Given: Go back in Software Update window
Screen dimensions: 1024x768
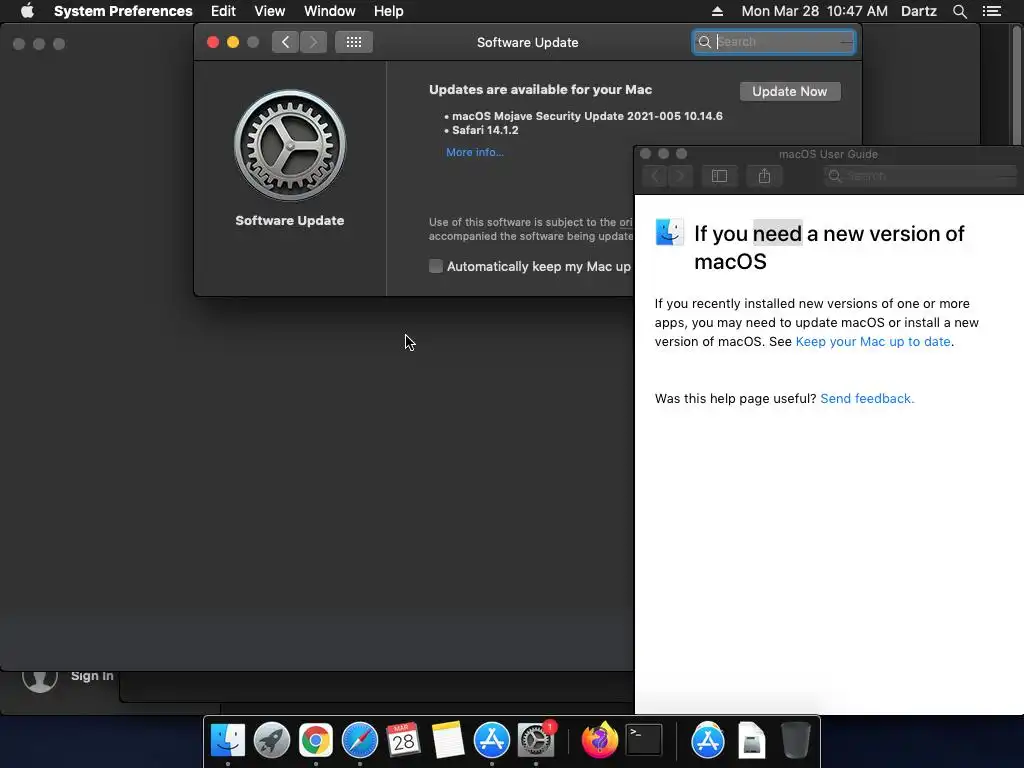Looking at the screenshot, I should 285,42.
